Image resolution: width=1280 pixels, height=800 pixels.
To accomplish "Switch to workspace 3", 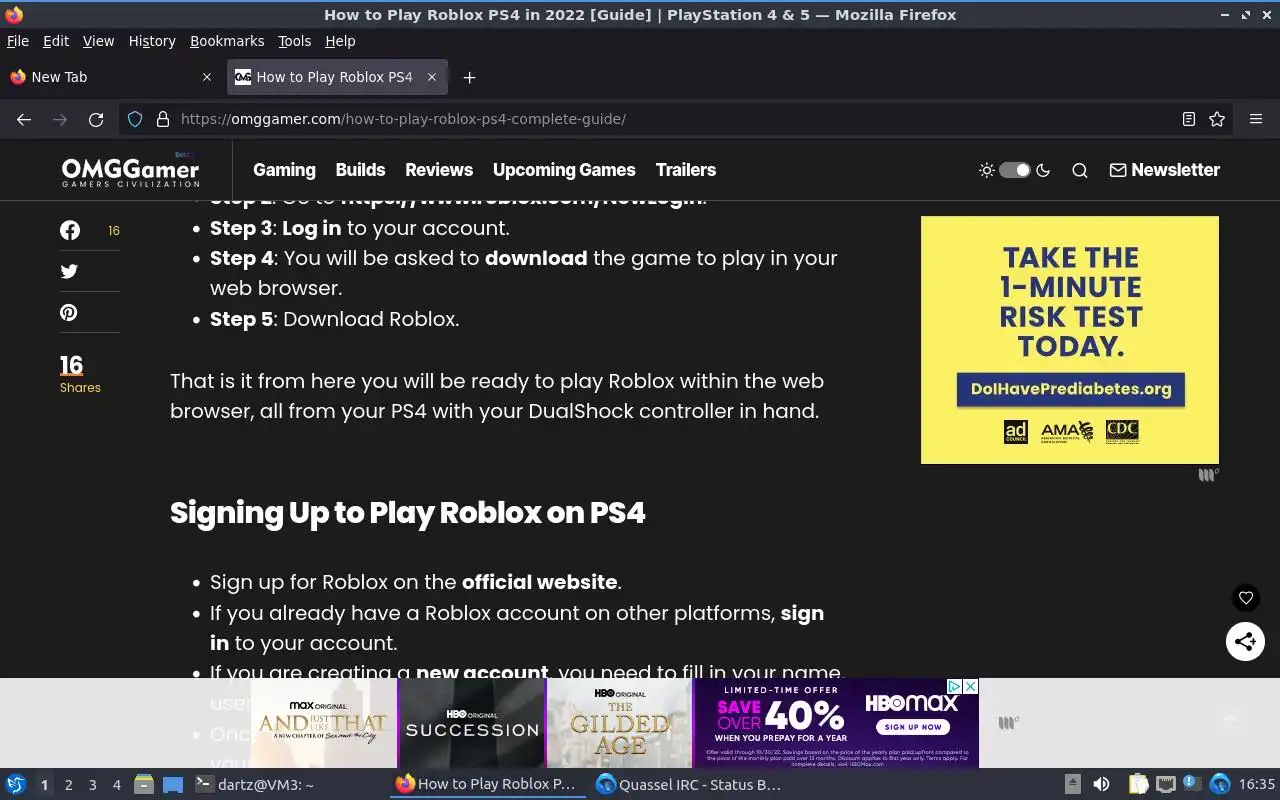I will click(x=93, y=785).
